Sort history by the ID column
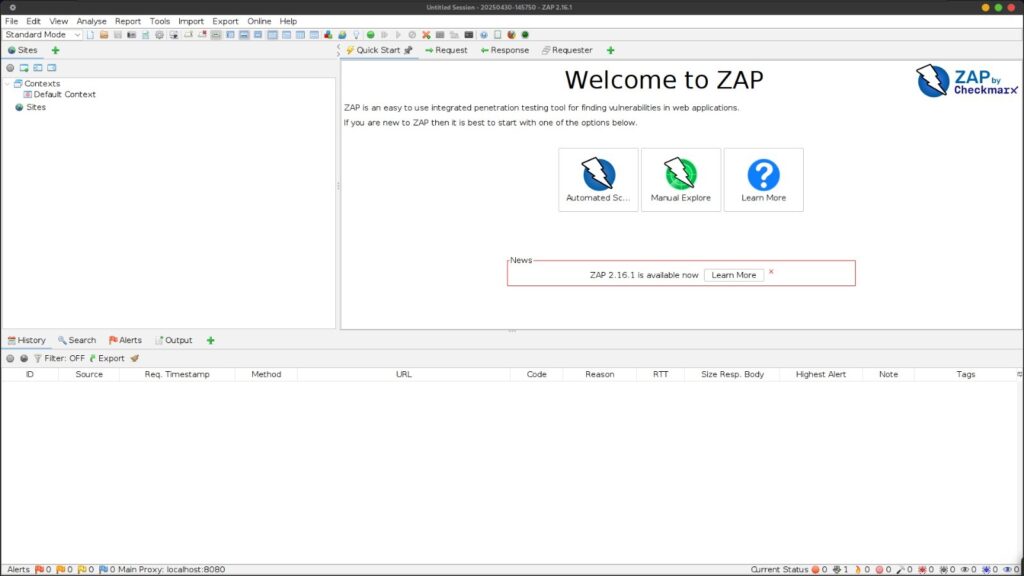 [x=29, y=374]
